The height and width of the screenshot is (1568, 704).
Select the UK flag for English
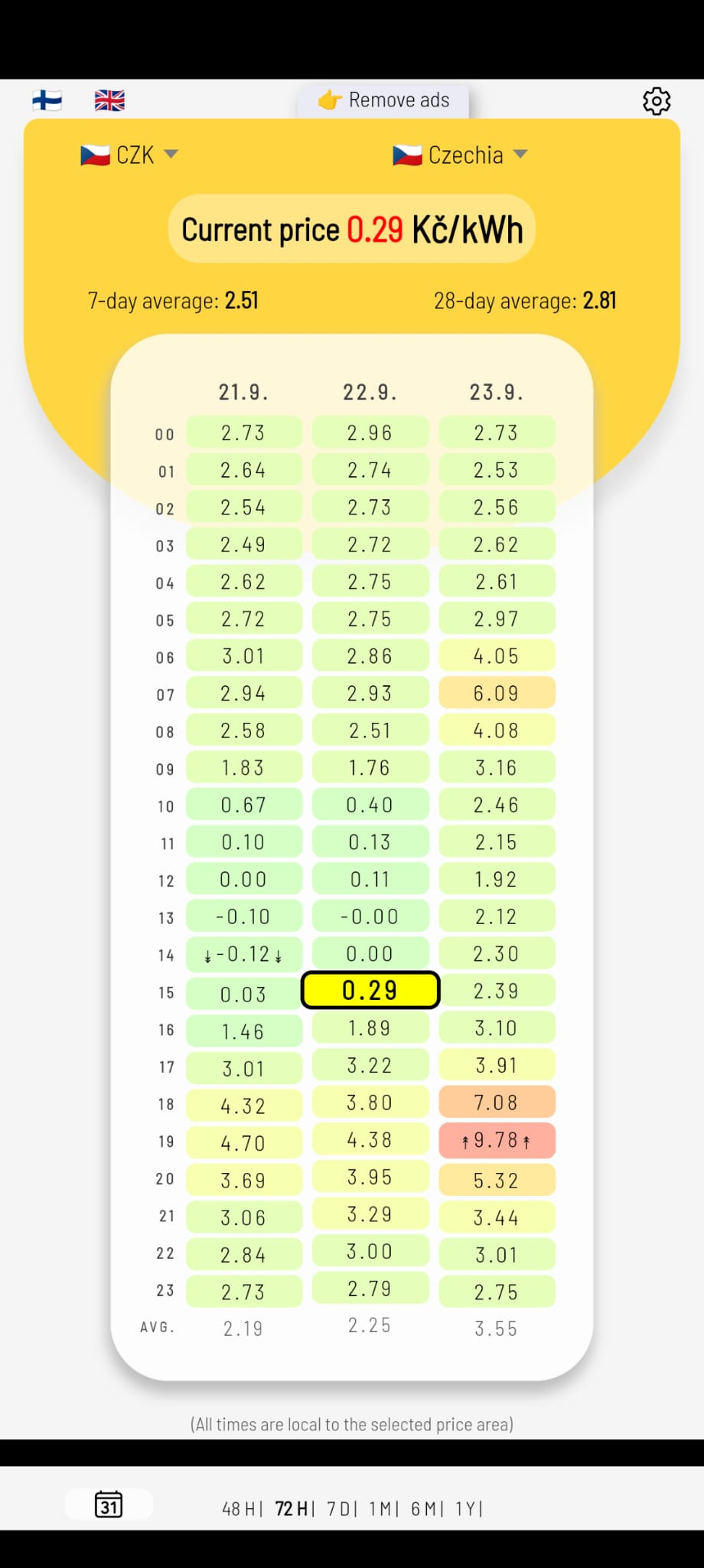click(109, 100)
